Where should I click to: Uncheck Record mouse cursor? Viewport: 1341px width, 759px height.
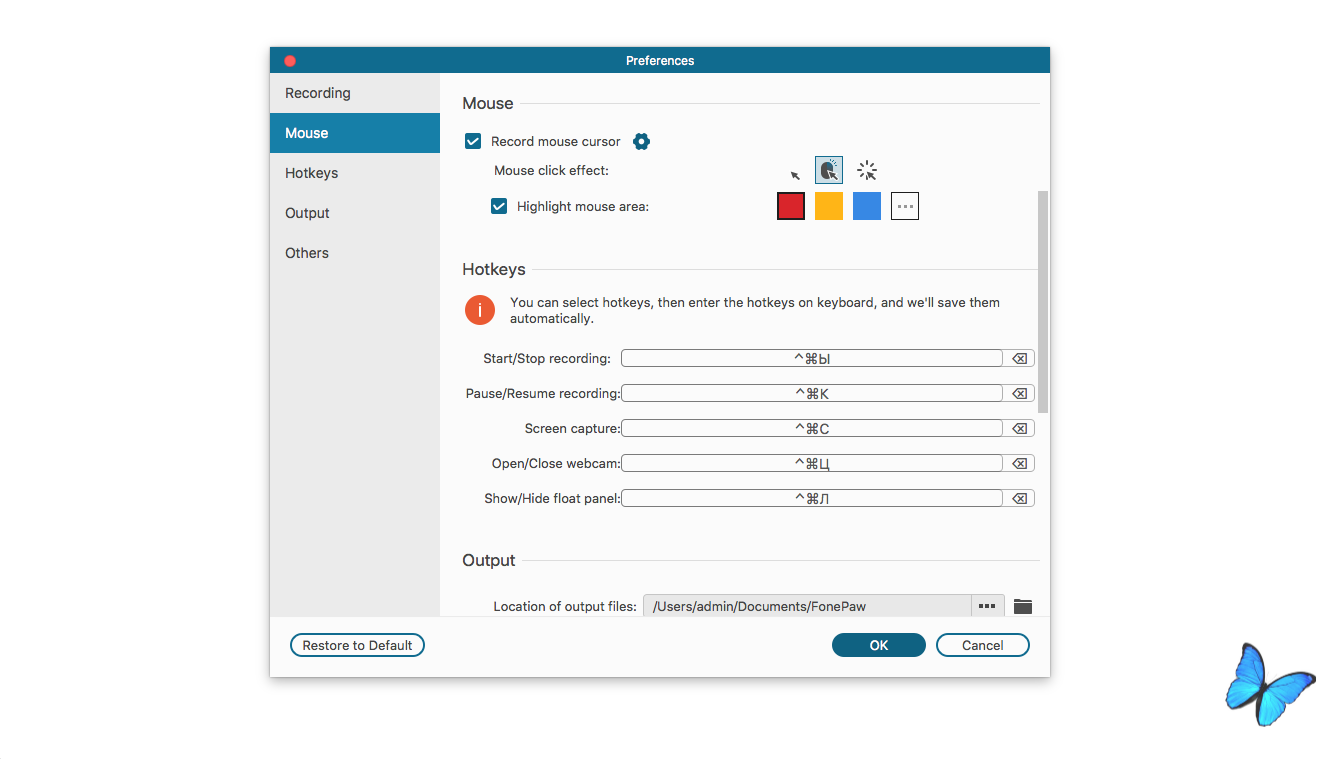click(x=473, y=142)
